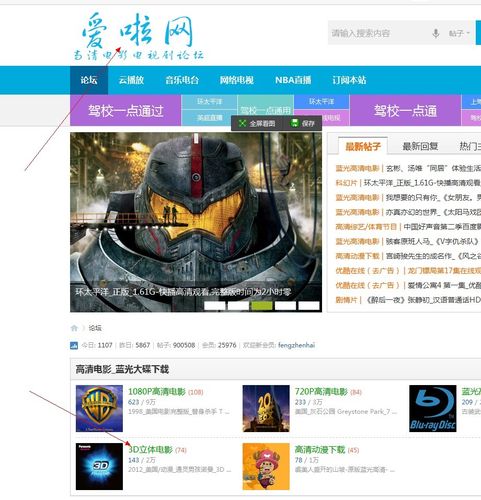481x500 pixels.
Task: Open 音乐电台 in the navigation bar
Action: (x=182, y=80)
